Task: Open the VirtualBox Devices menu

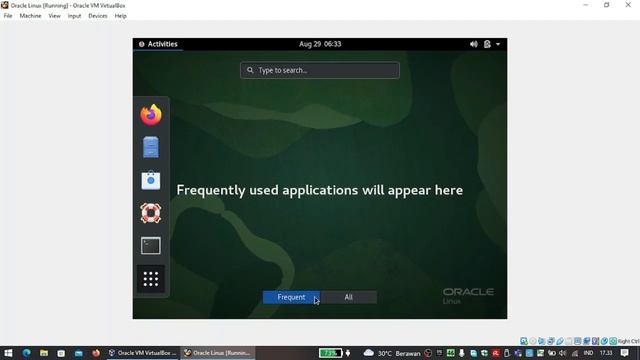Action: pos(98,16)
